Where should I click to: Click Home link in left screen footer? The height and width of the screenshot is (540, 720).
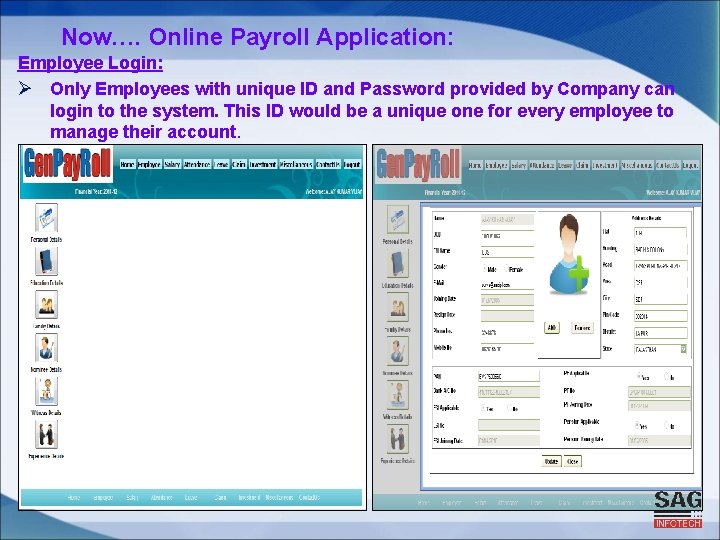tap(74, 497)
